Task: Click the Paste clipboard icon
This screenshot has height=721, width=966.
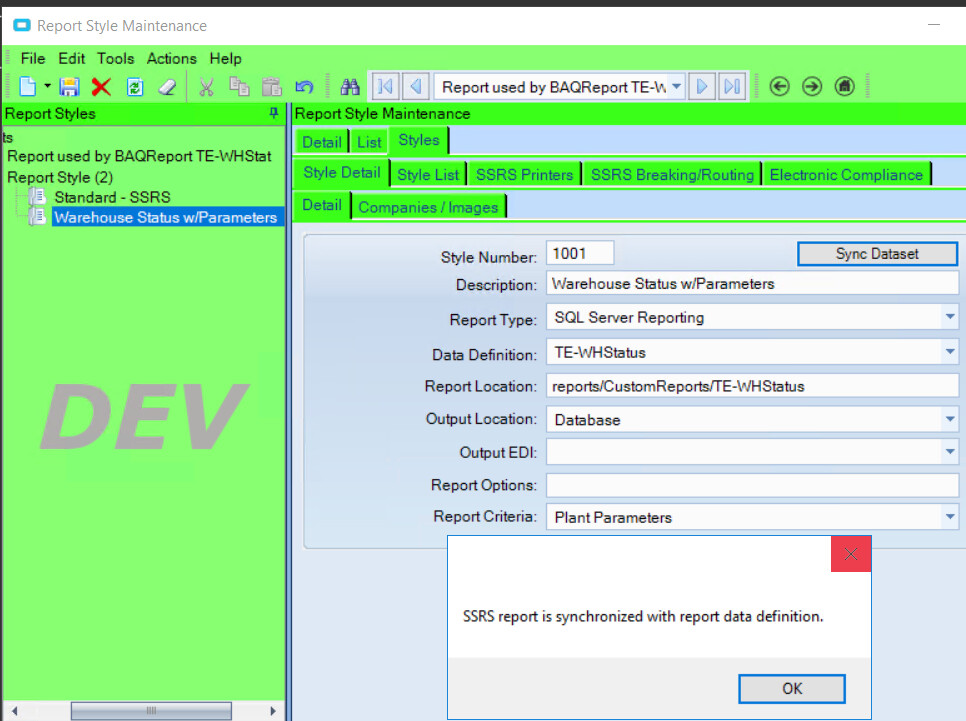Action: point(272,87)
